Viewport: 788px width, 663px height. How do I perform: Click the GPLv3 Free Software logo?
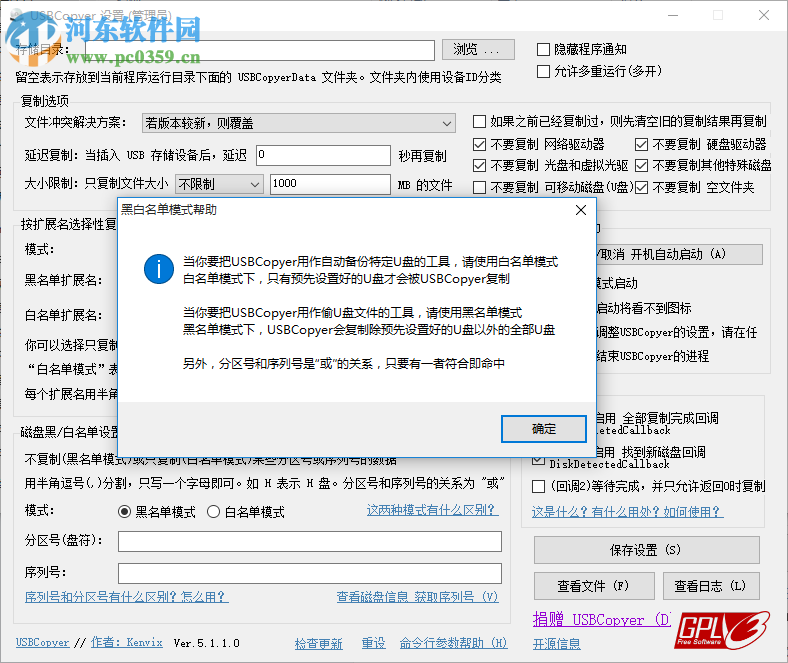click(722, 630)
